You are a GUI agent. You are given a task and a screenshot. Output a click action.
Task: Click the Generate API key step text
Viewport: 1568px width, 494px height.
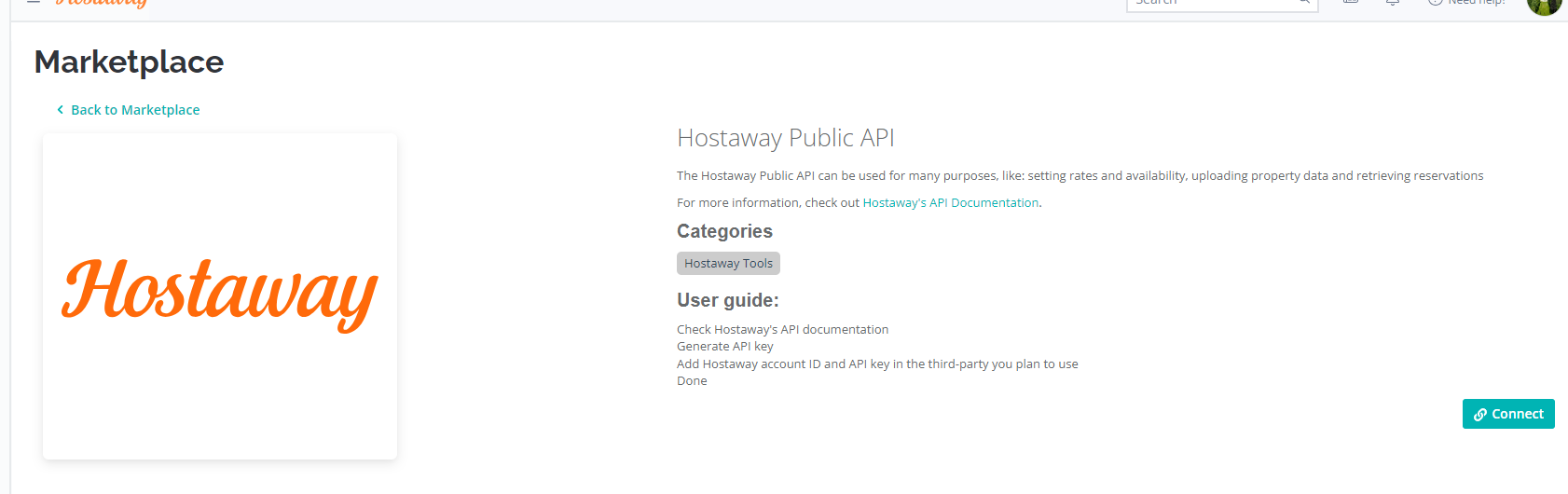tap(724, 347)
